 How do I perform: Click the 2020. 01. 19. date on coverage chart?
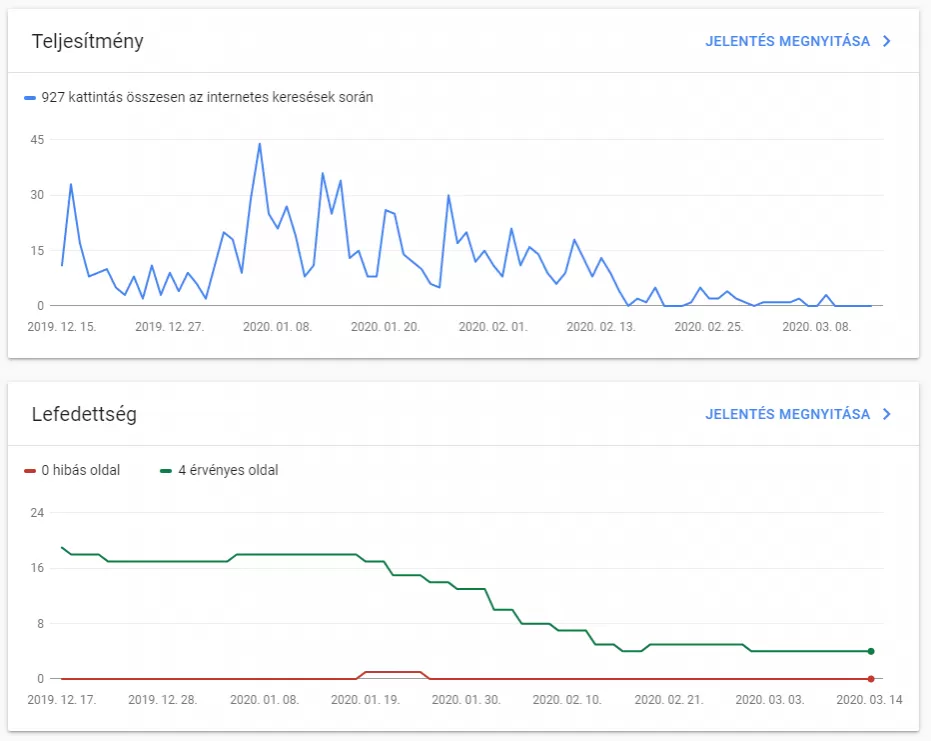[x=365, y=699]
